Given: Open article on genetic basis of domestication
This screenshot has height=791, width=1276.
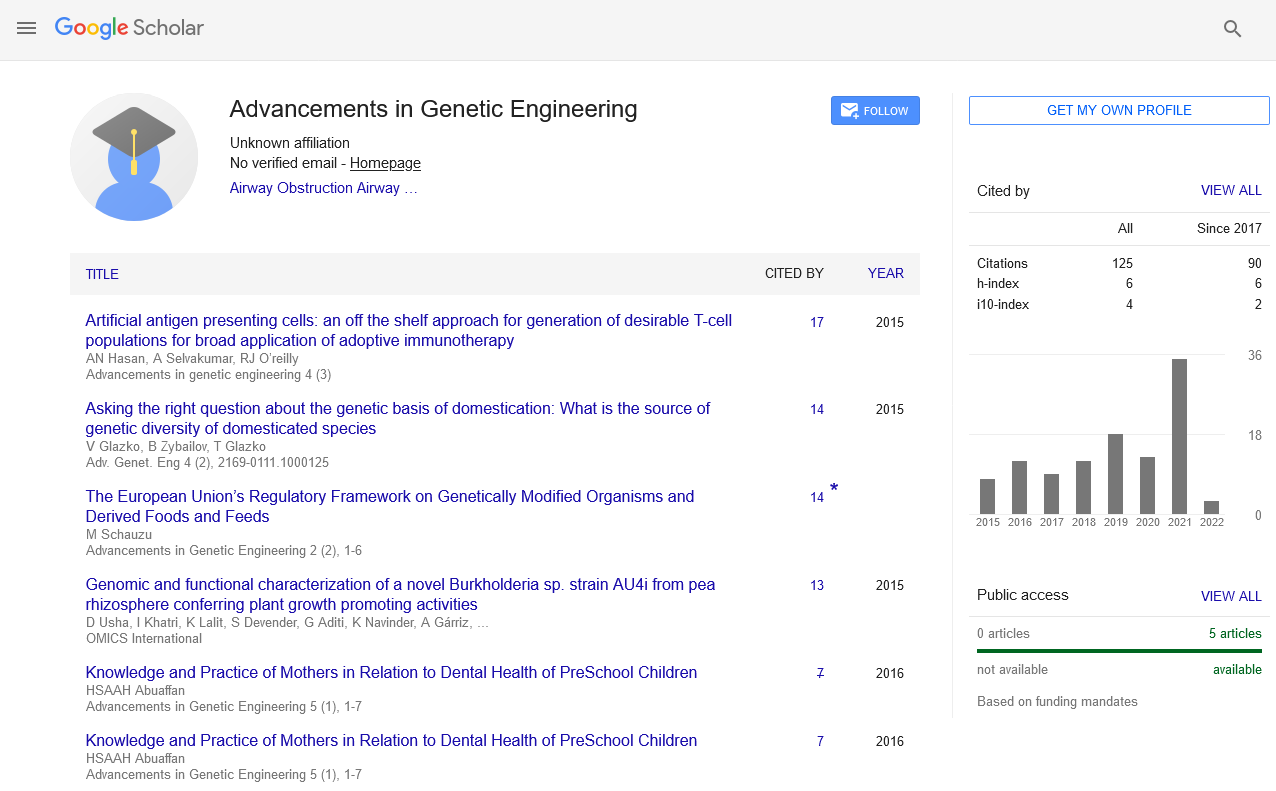Looking at the screenshot, I should pyautogui.click(x=398, y=419).
